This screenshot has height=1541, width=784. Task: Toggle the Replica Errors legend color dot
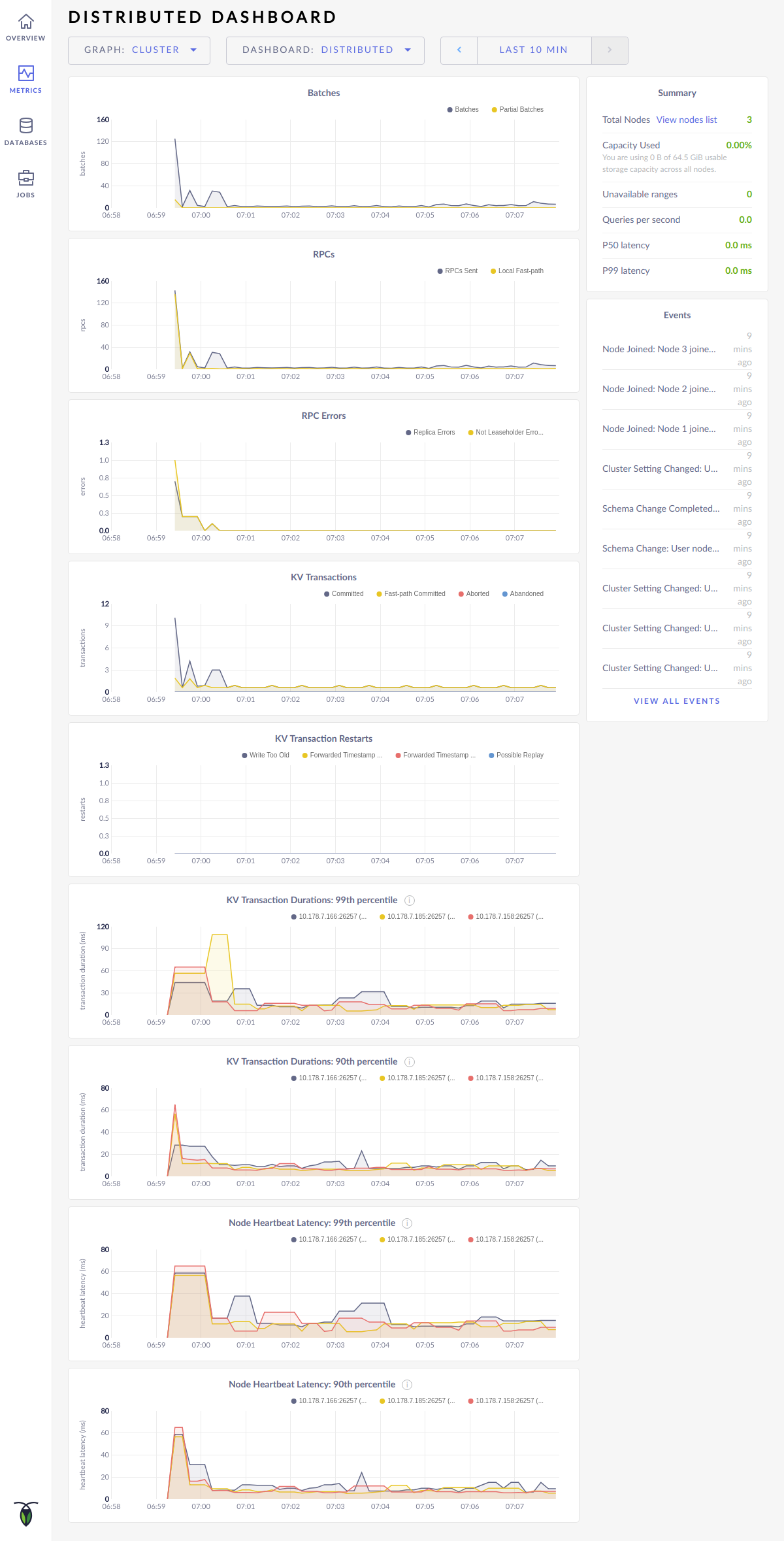(408, 433)
